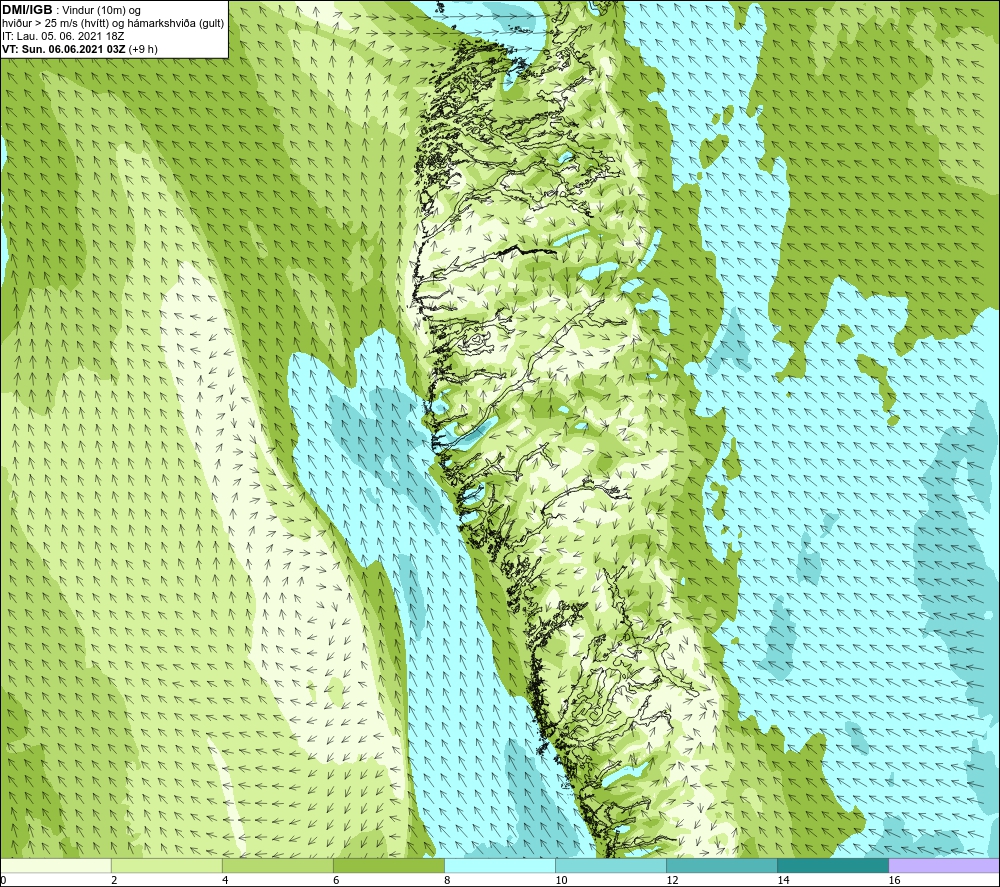Click the 8–10 m/s light cyan band

[500, 865]
